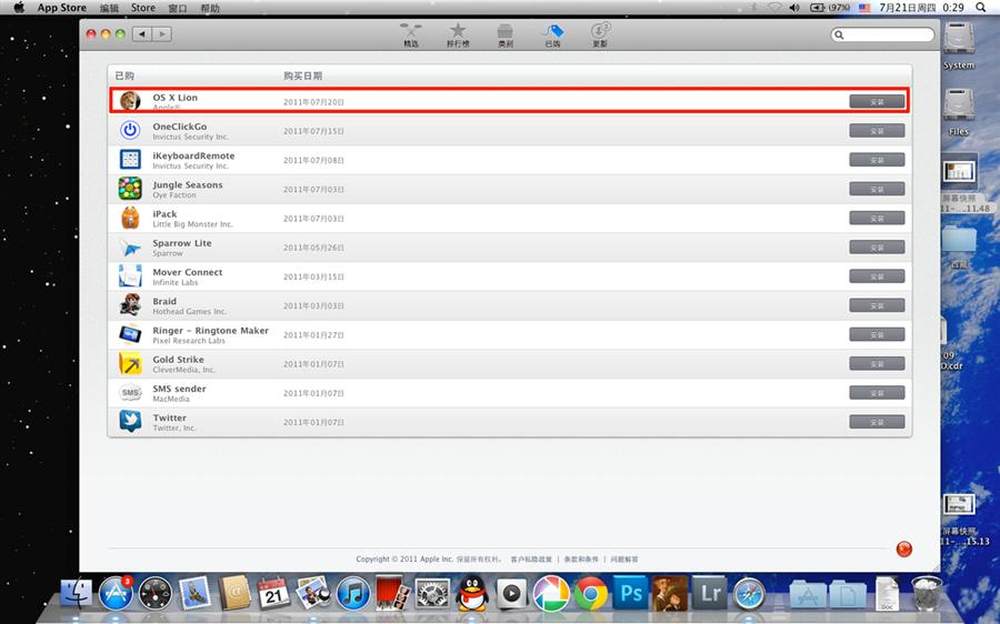Open the 窗口 (Window) menu
1000x624 pixels.
coord(177,8)
